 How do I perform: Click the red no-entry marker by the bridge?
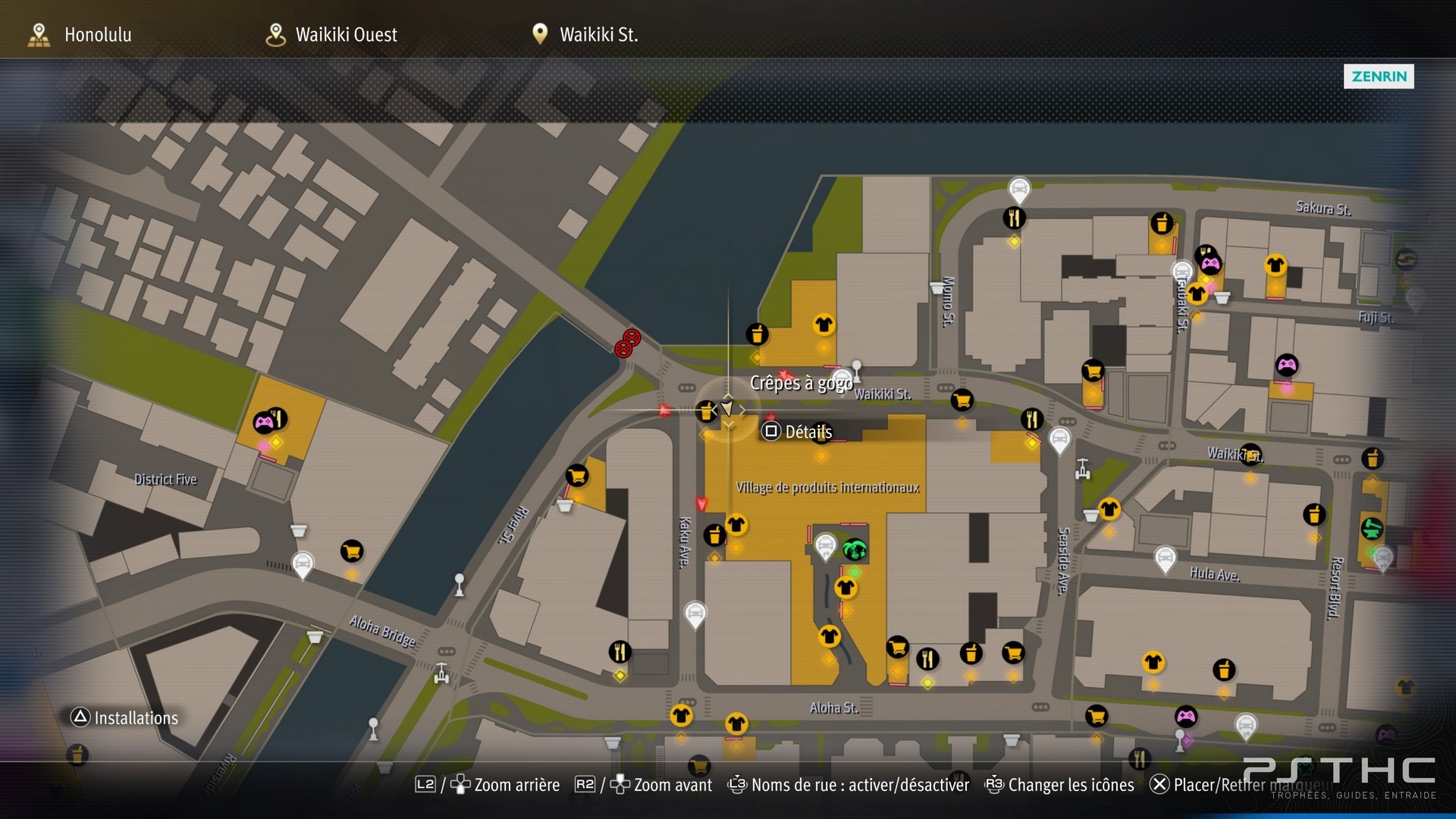pos(627,343)
